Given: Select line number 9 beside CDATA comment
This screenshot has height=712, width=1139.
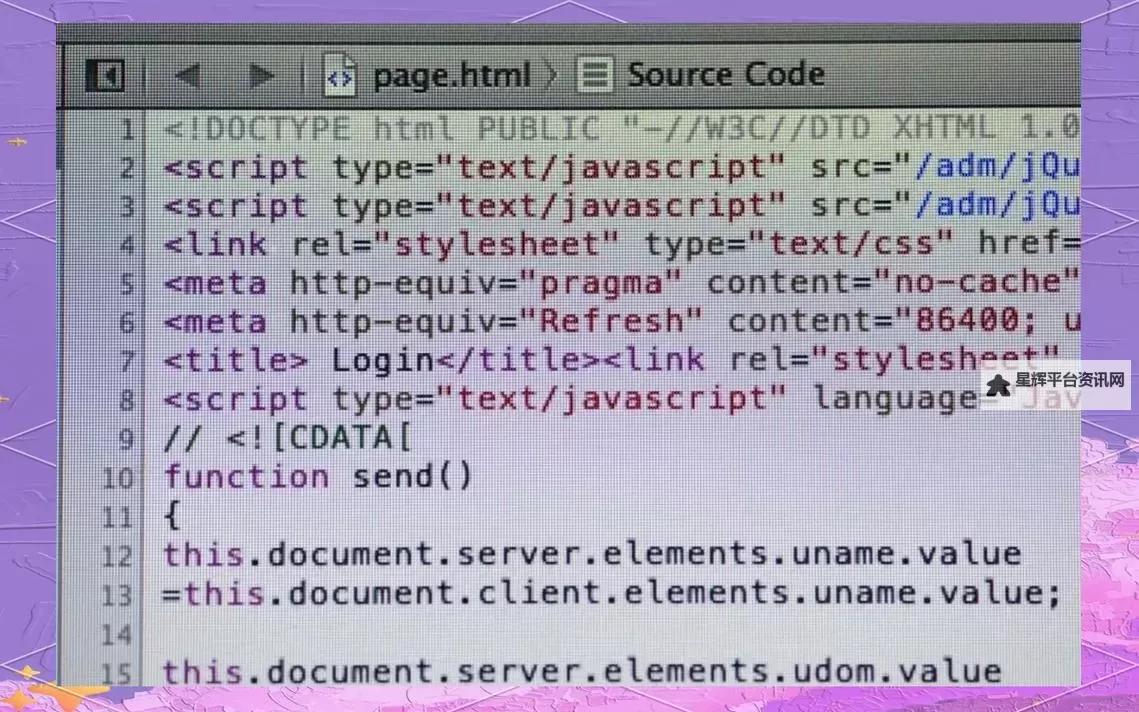Looking at the screenshot, I should [126, 439].
